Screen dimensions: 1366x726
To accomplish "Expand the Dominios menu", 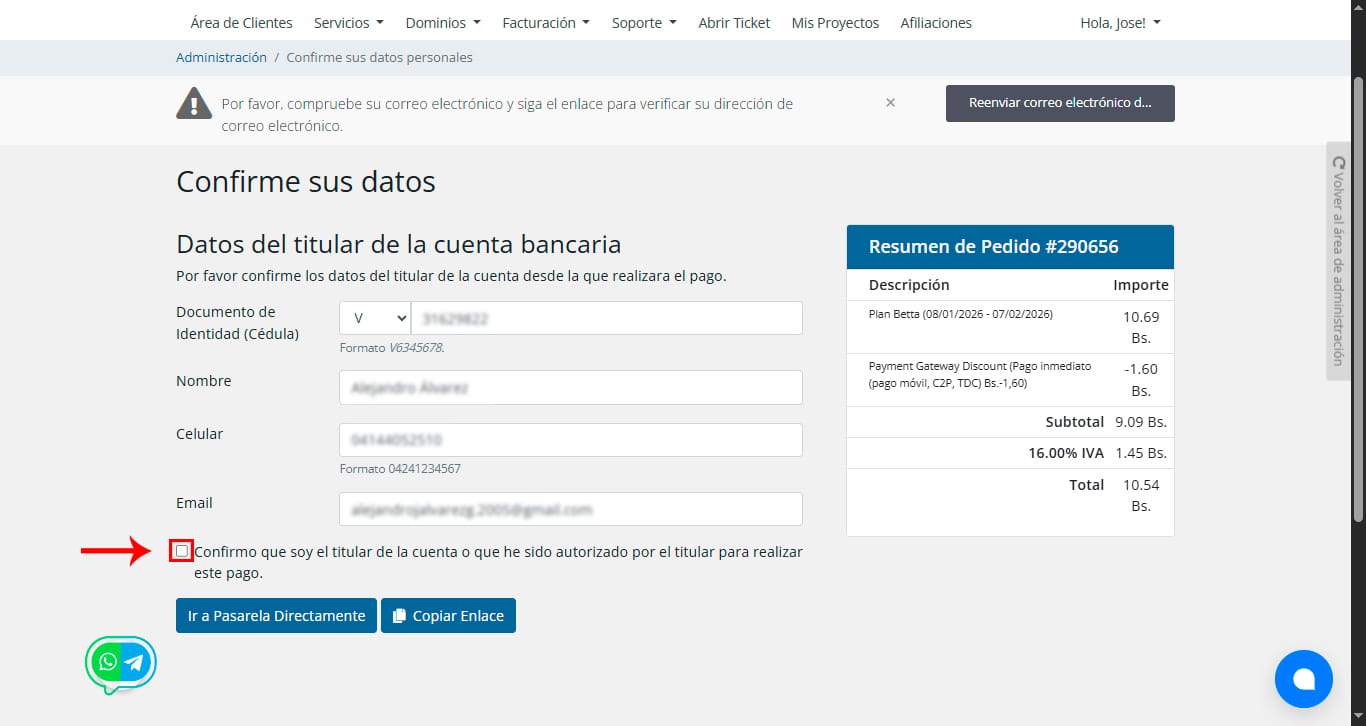I will click(443, 22).
